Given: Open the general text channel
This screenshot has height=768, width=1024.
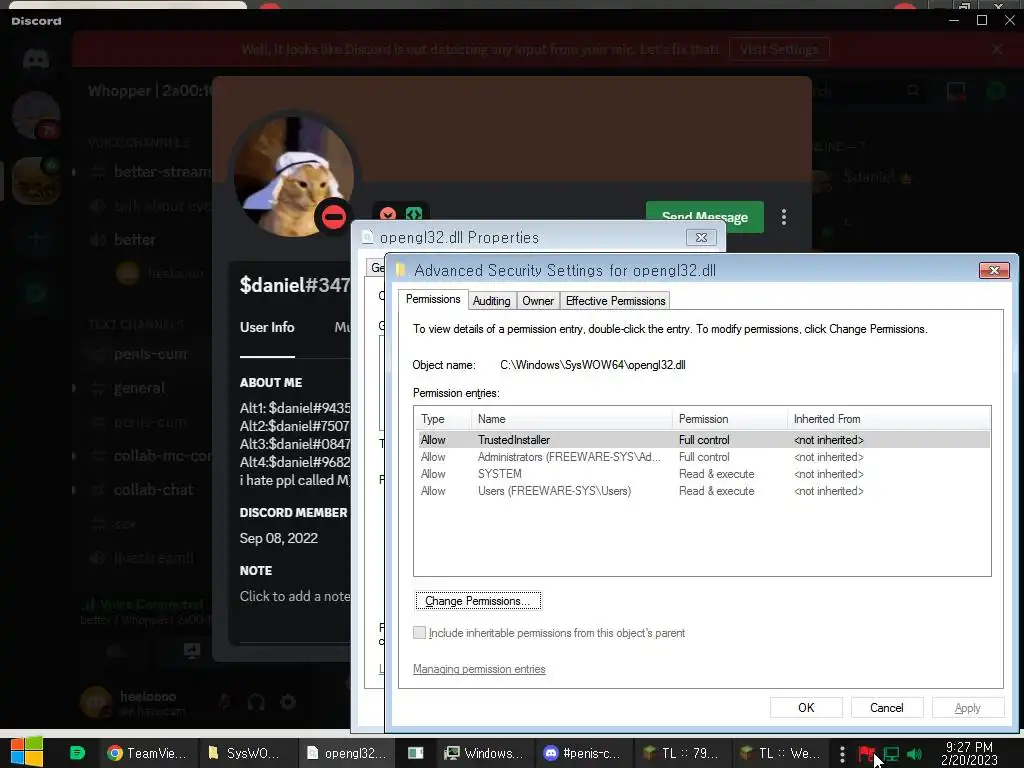Looking at the screenshot, I should point(139,388).
